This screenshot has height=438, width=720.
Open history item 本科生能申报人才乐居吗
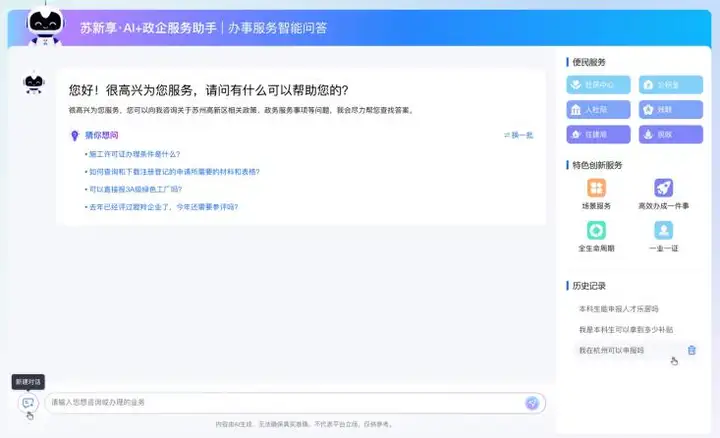(618, 309)
